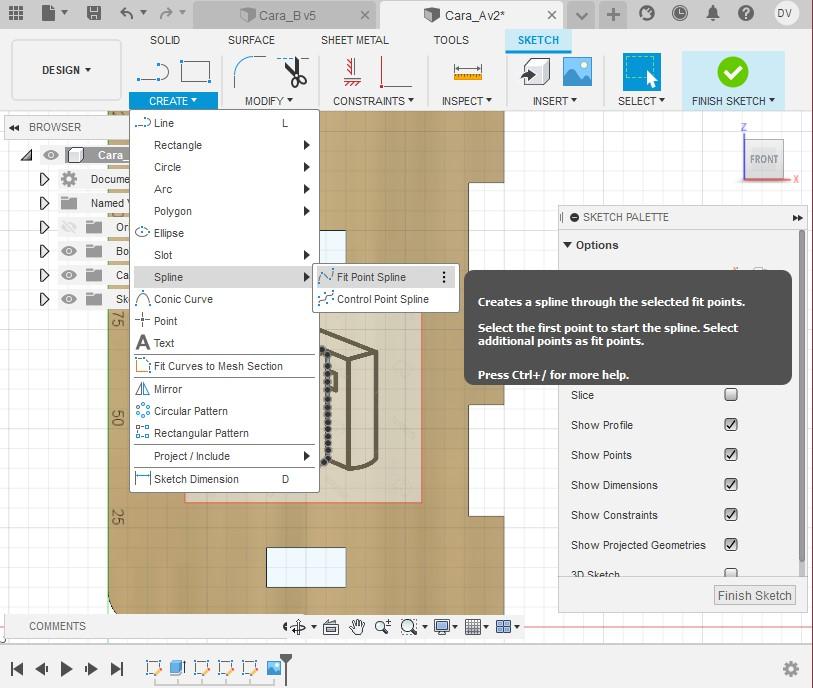
Task: Open the CONSTRAINTS dropdown menu
Action: click(373, 101)
